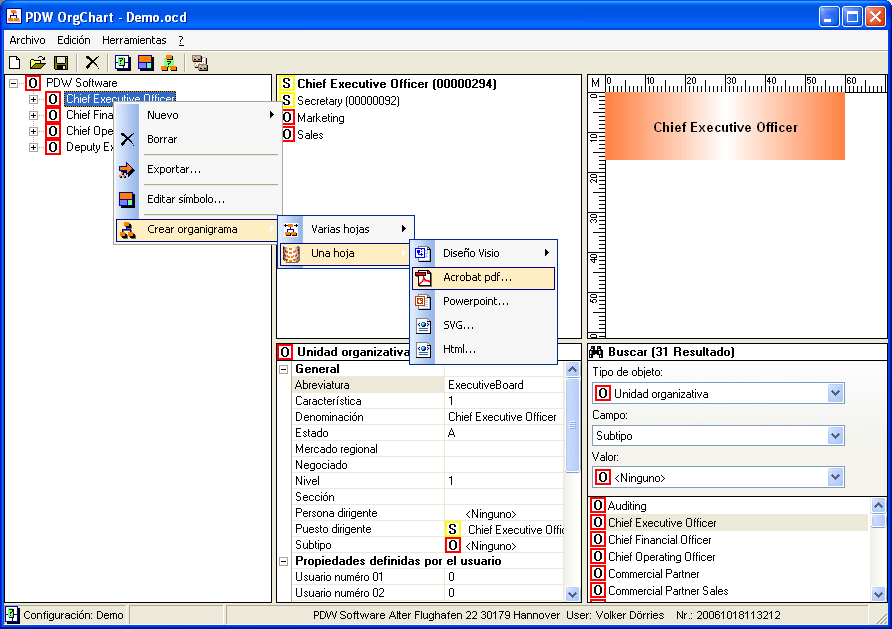Click the open folder toolbar icon
892x629 pixels.
coord(37,62)
